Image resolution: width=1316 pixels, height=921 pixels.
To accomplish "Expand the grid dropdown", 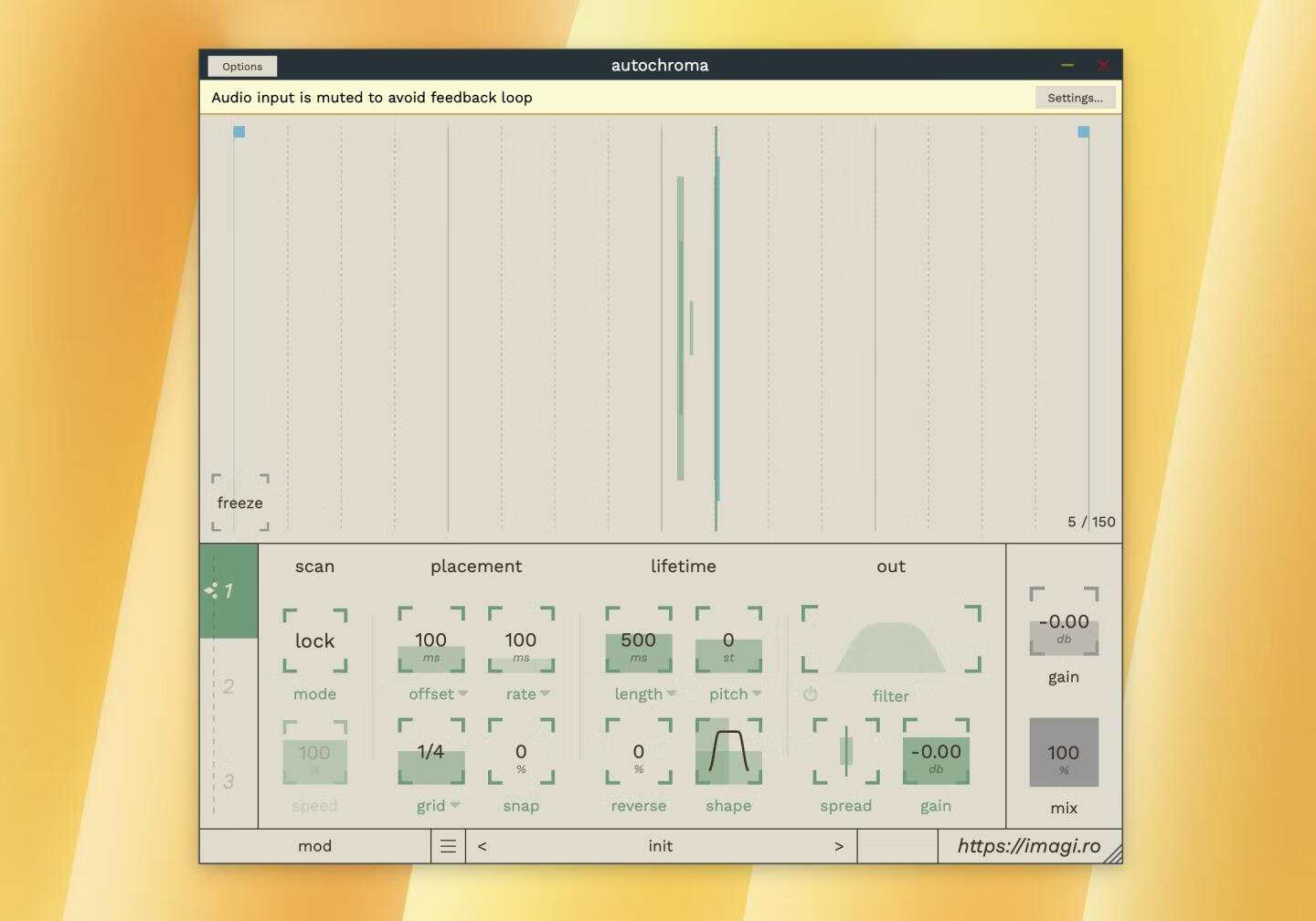I will pyautogui.click(x=437, y=805).
